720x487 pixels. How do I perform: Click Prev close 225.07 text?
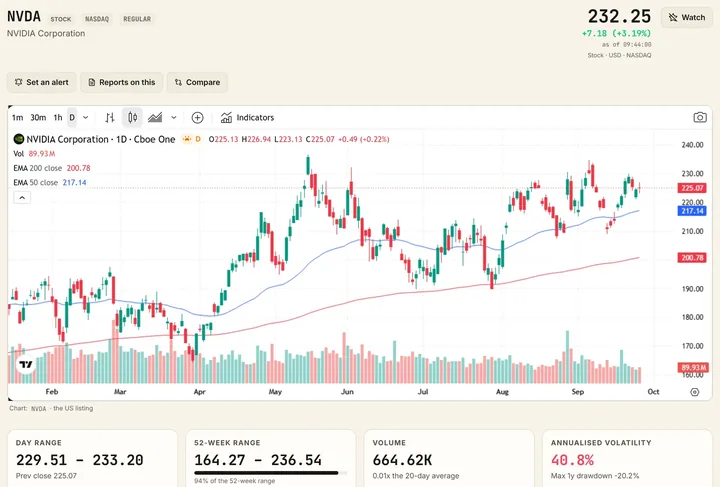pyautogui.click(x=46, y=476)
